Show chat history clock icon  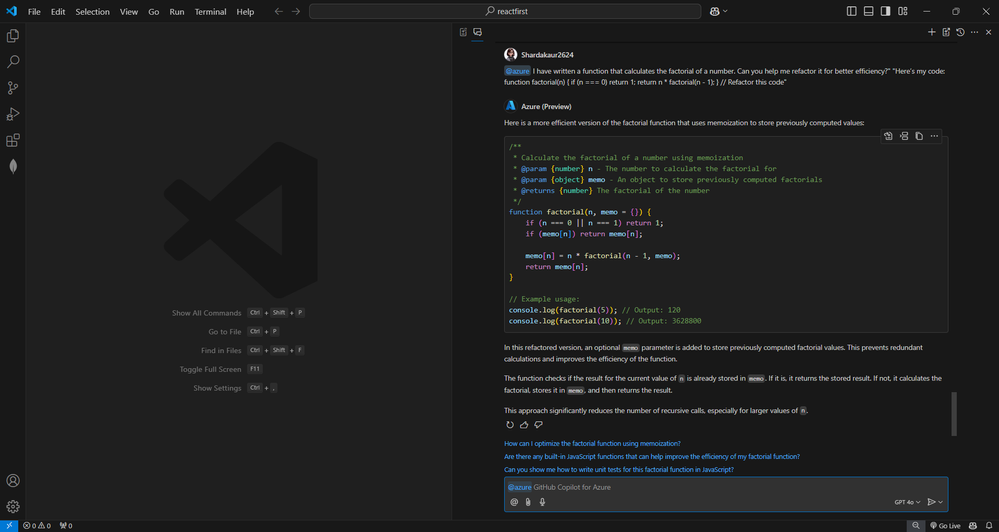960,32
